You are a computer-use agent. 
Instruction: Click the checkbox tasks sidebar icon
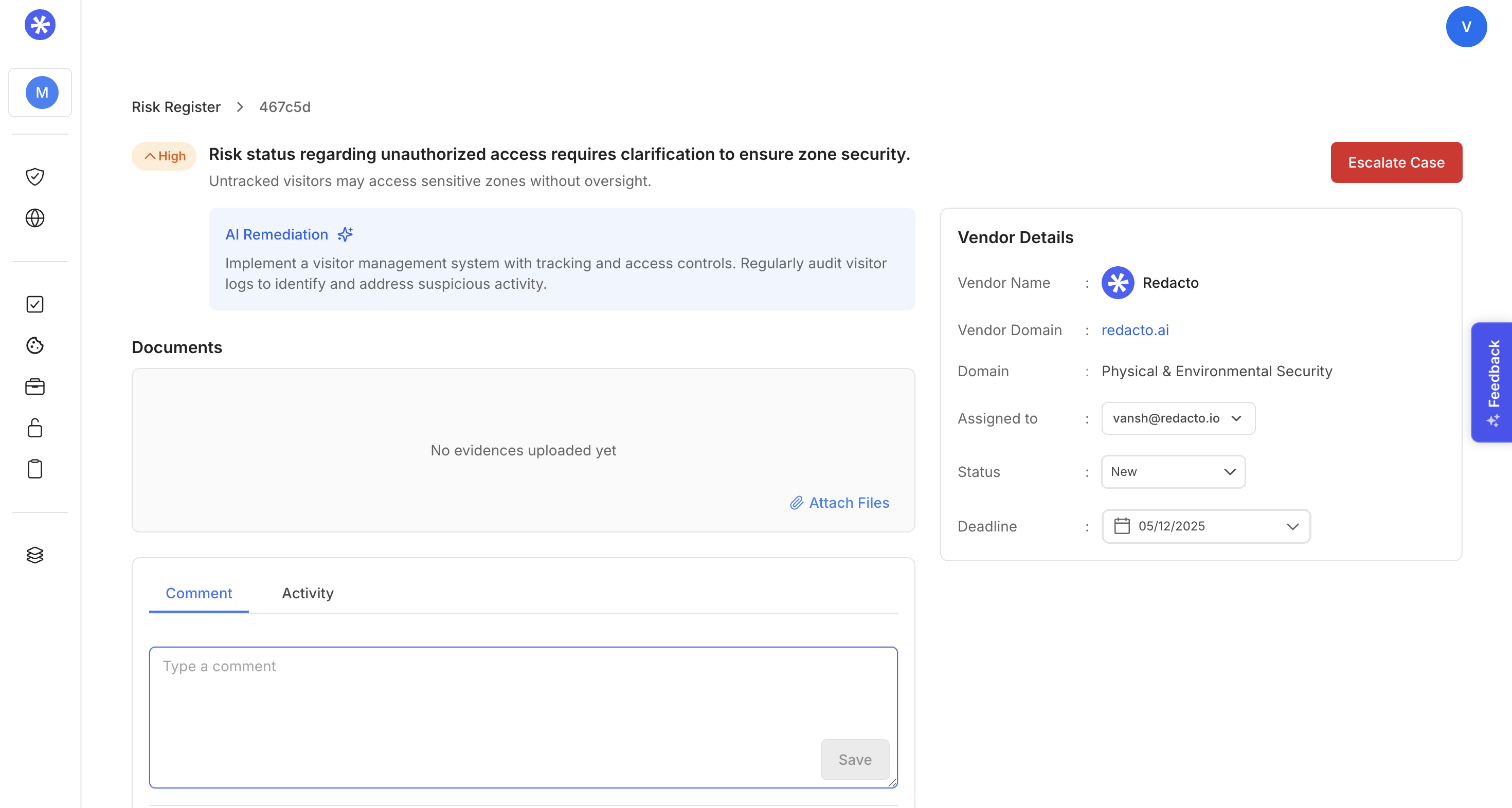coord(35,304)
